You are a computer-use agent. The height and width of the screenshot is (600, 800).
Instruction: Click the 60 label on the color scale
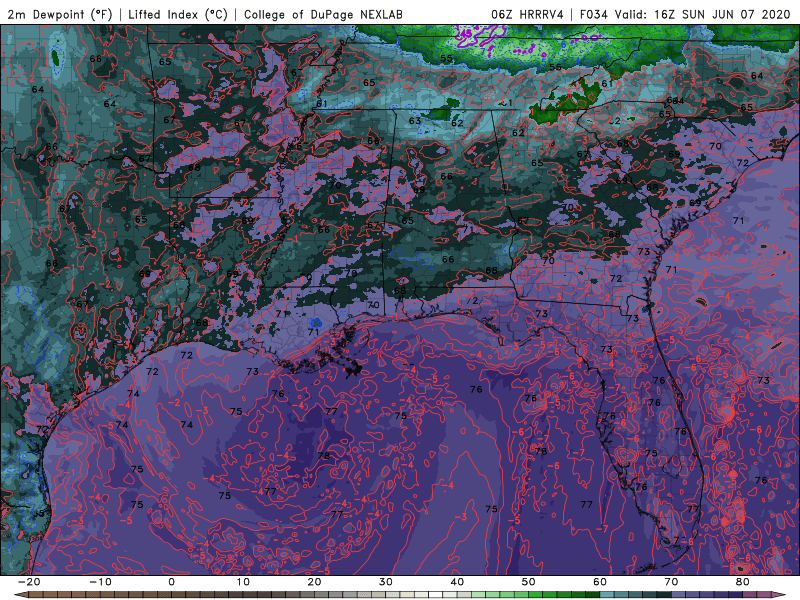click(600, 582)
